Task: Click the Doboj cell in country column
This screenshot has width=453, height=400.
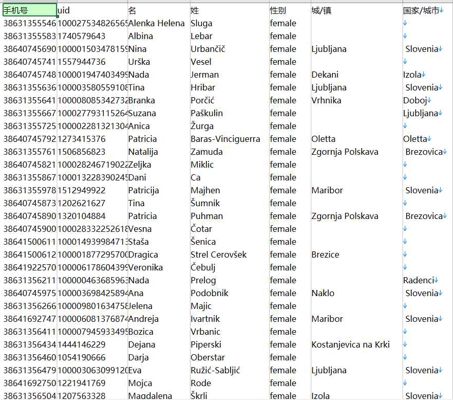Action: point(425,100)
